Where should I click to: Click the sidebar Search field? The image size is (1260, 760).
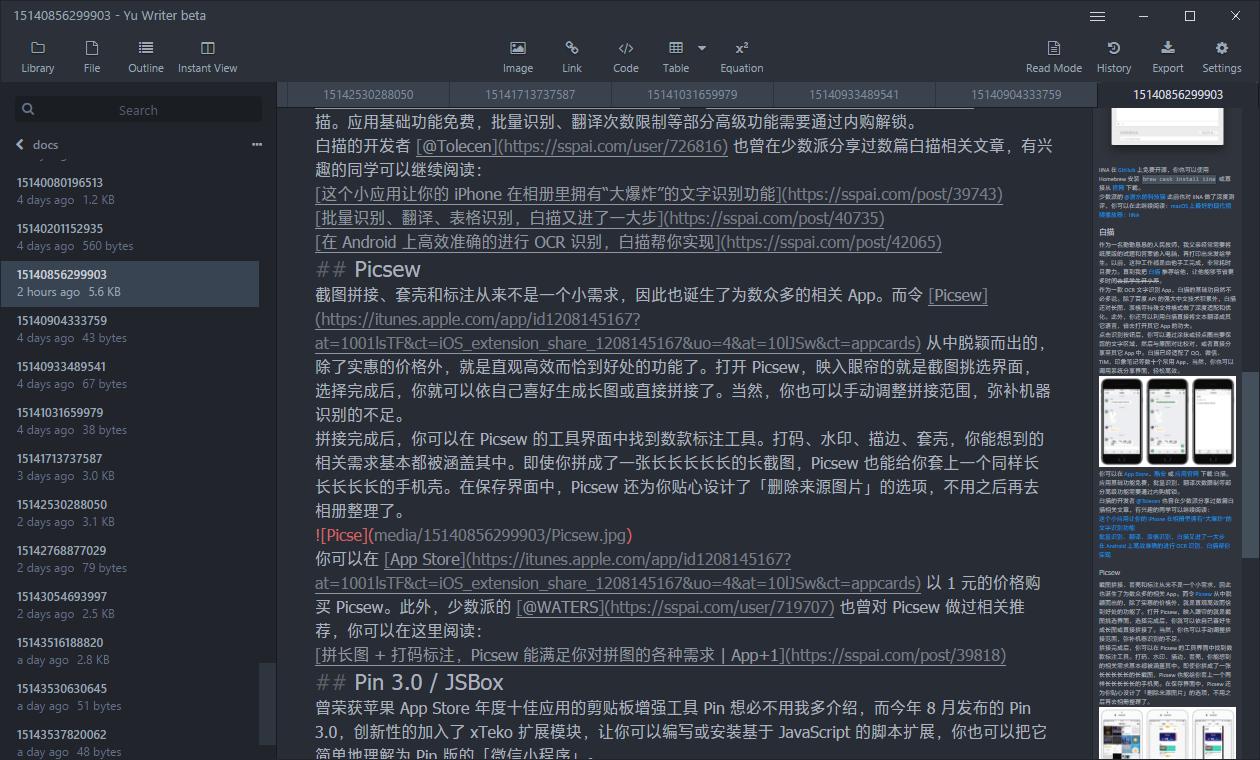point(138,110)
